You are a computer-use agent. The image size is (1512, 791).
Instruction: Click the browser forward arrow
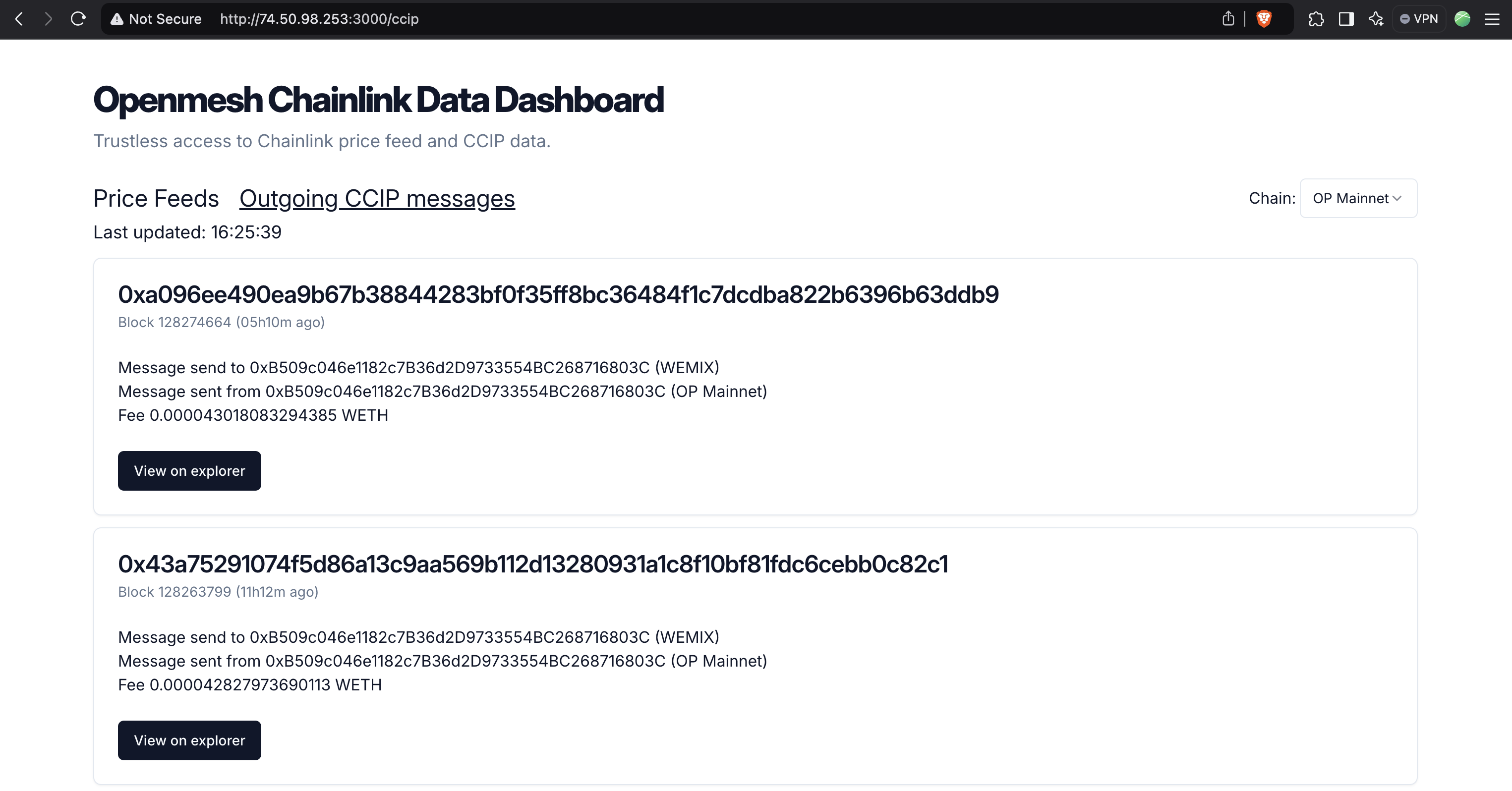click(x=49, y=19)
